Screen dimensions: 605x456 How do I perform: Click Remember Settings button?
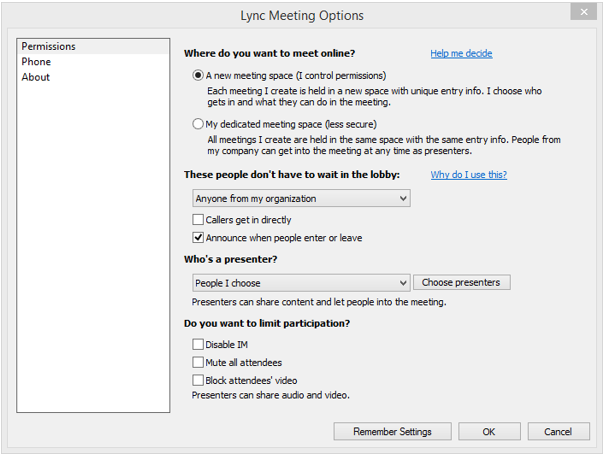[392, 431]
